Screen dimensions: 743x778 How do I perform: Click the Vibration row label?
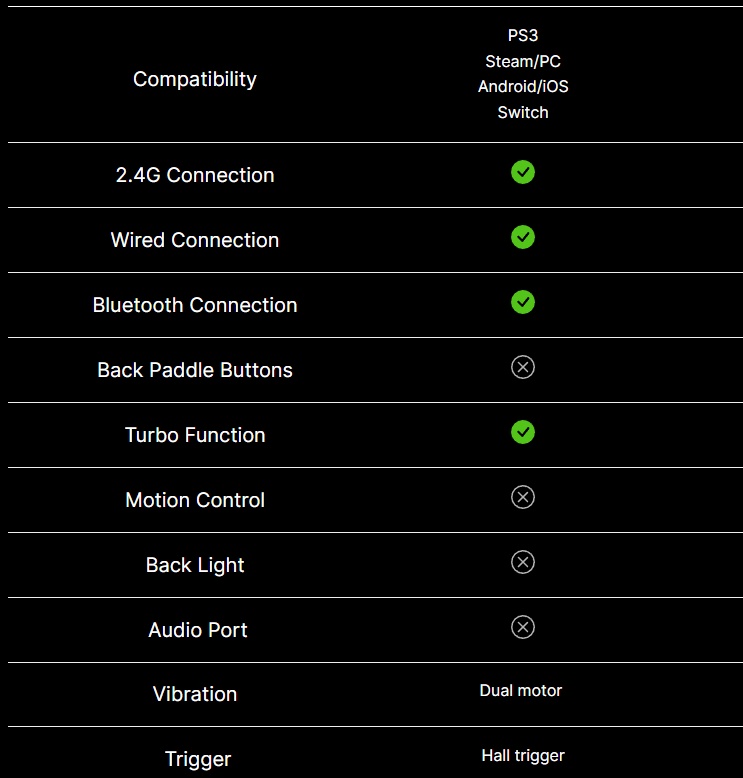[195, 694]
